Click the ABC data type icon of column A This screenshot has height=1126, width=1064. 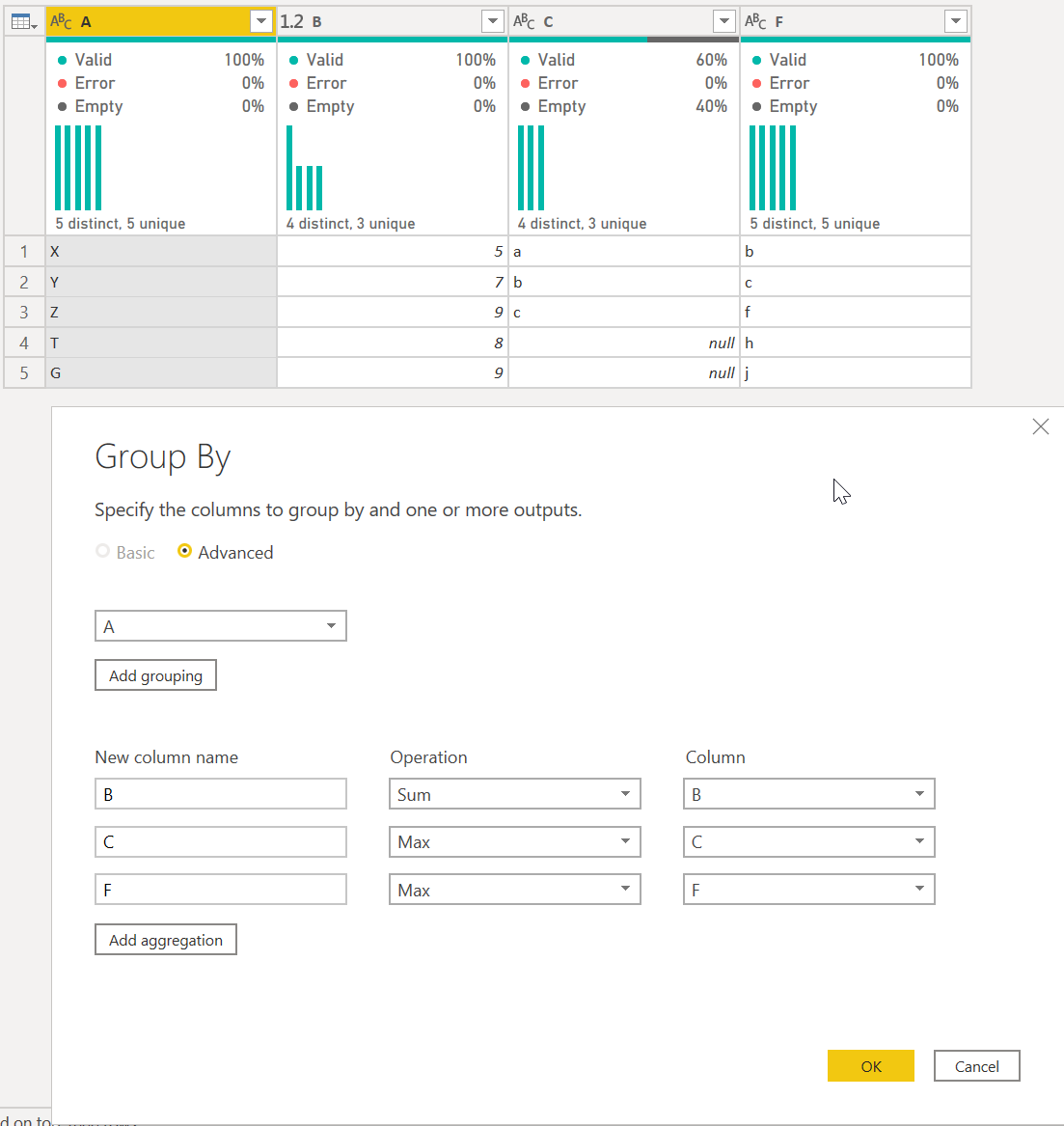click(61, 21)
